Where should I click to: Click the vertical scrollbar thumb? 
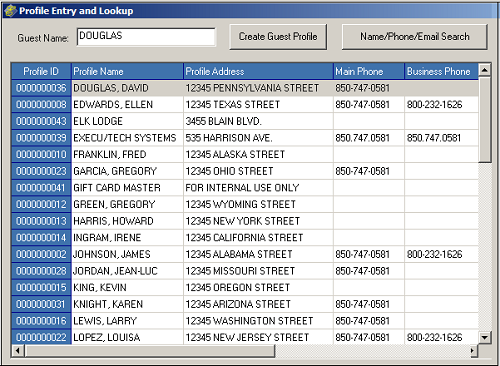coord(484,120)
